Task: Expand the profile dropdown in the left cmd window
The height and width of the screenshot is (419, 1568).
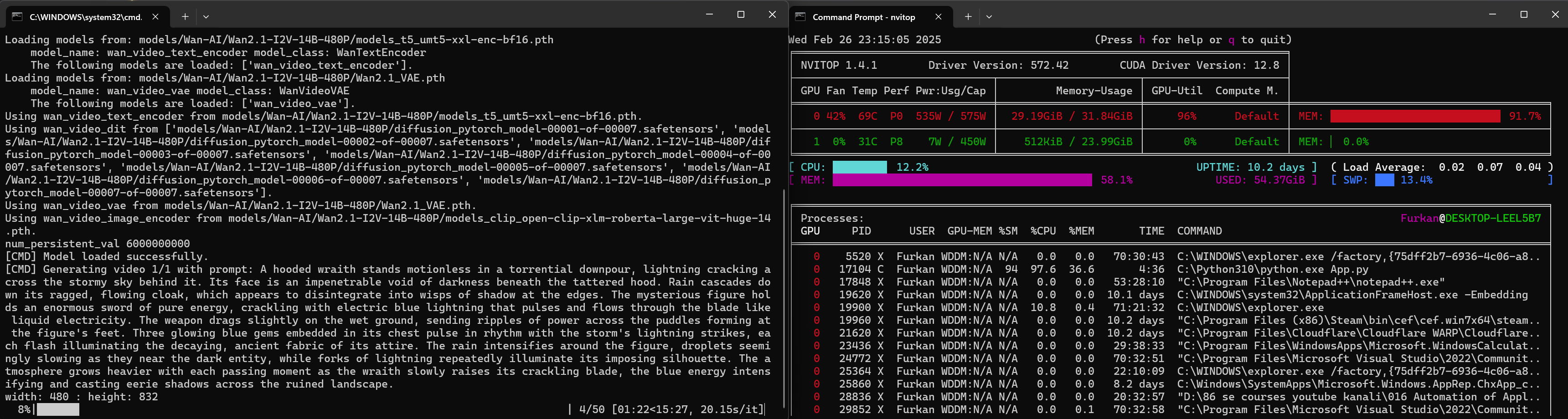Action: (206, 17)
